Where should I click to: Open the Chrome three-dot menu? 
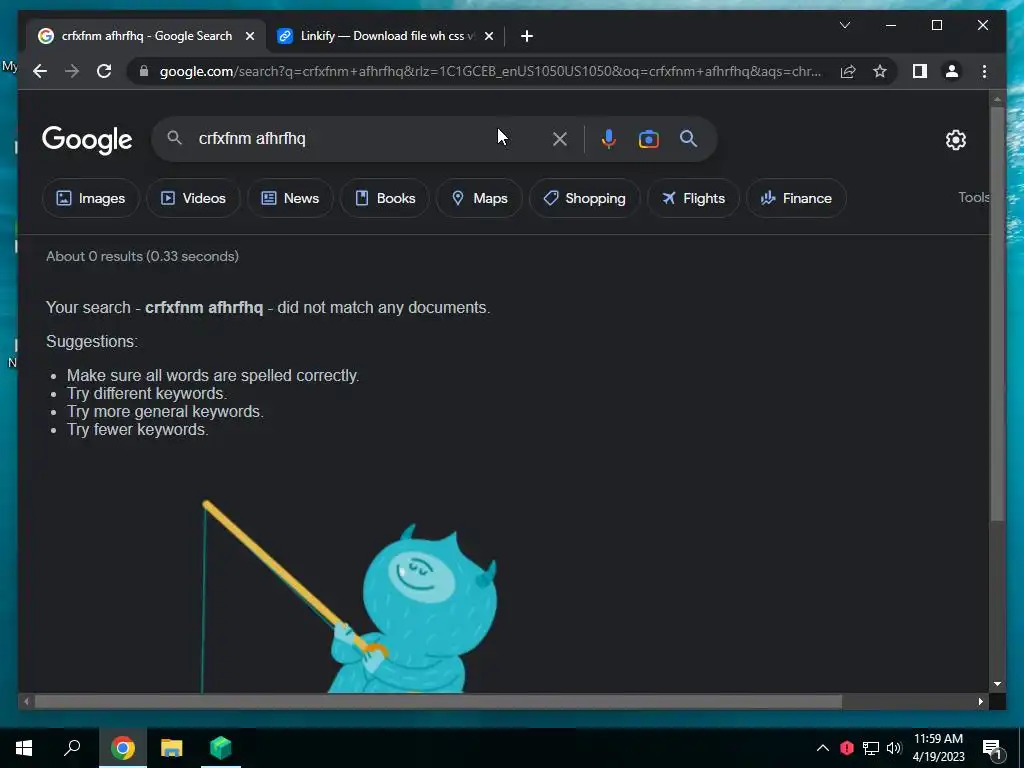(984, 71)
